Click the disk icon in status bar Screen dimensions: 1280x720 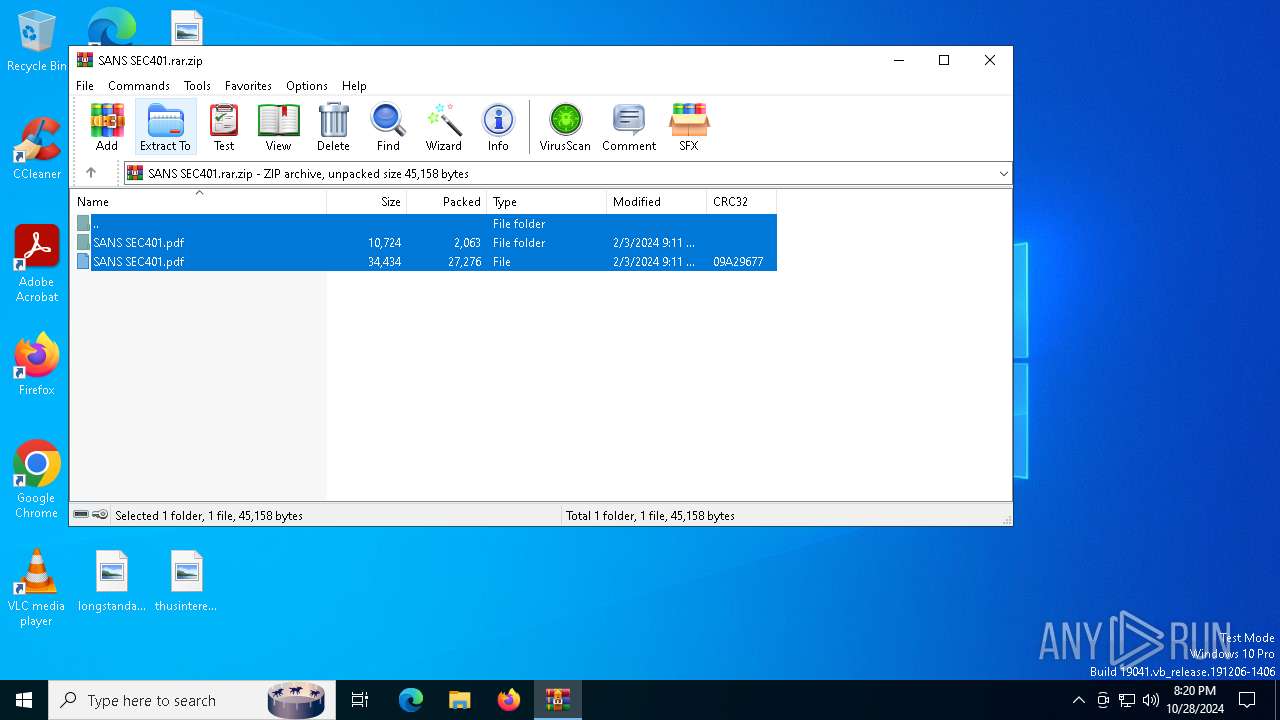pos(81,515)
